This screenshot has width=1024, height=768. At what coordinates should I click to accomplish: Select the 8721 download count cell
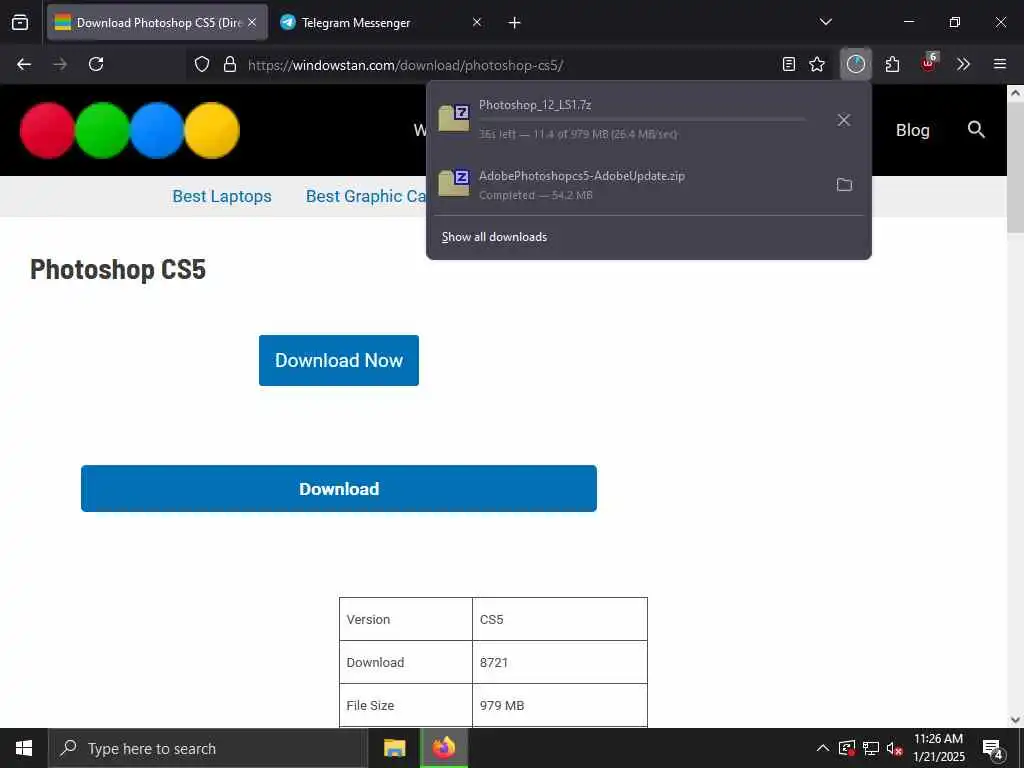point(560,662)
